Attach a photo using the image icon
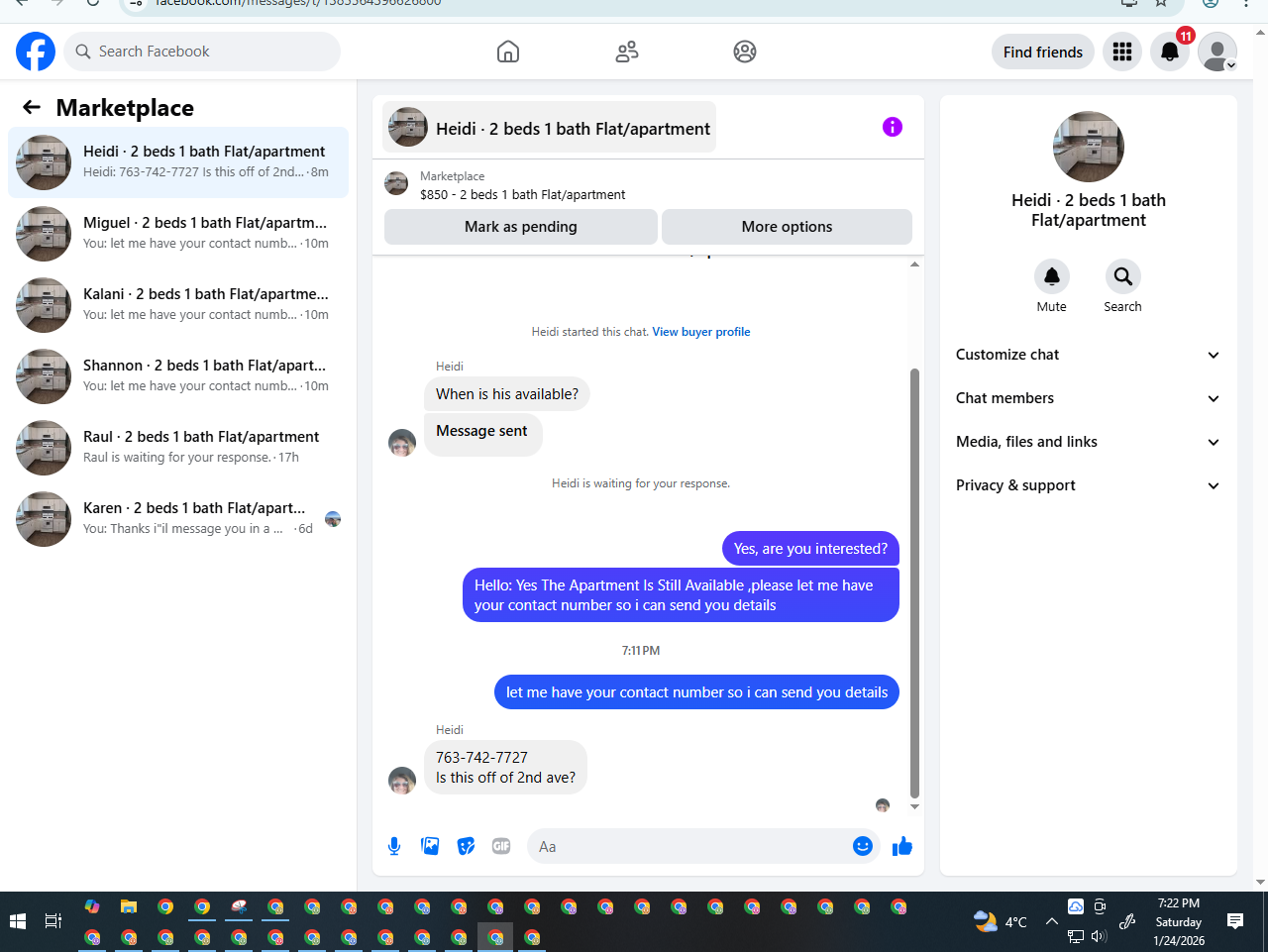This screenshot has height=952, width=1268. 430,846
